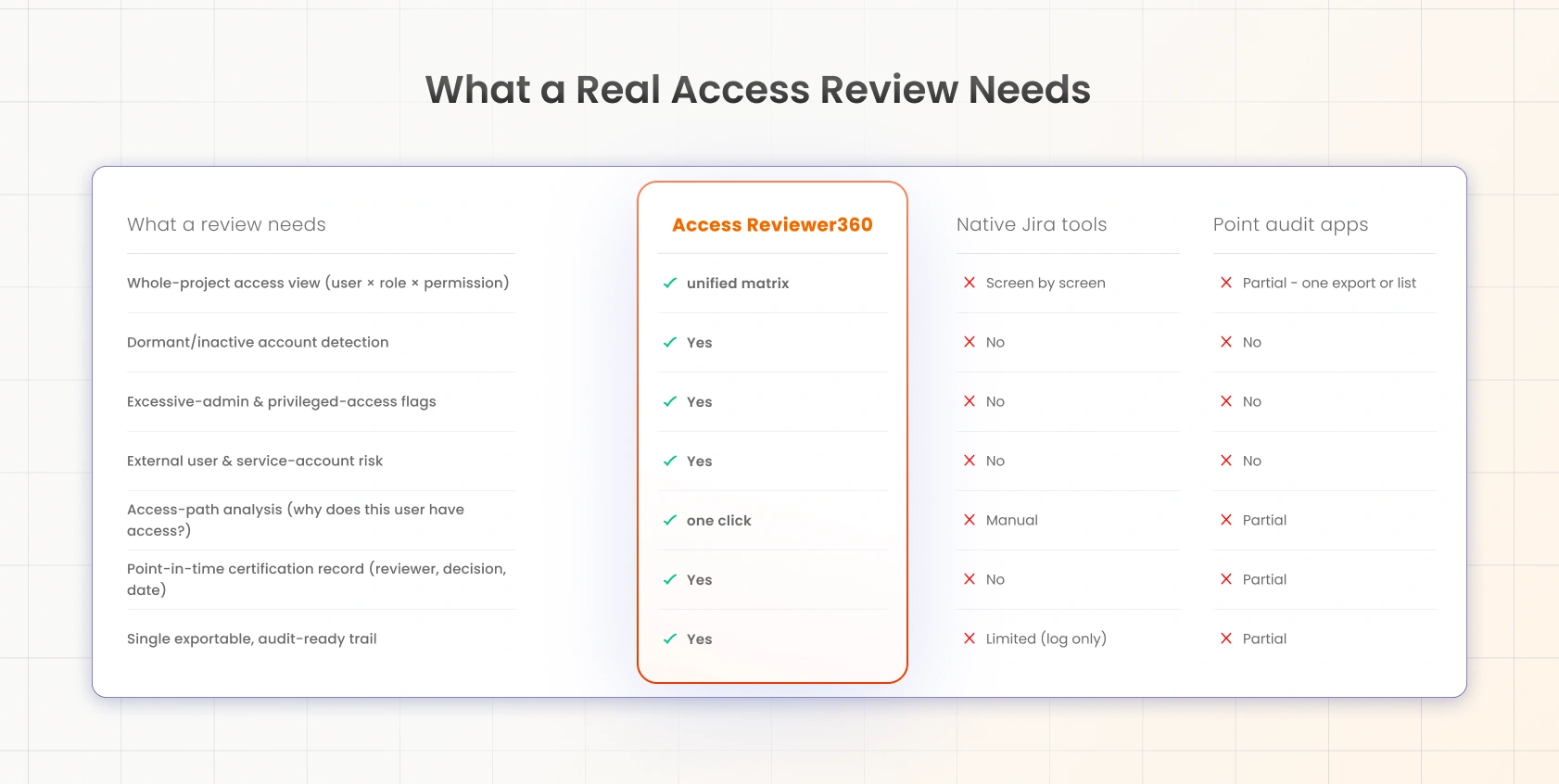Click the green checkmark beside 'unified matrix'

670,283
